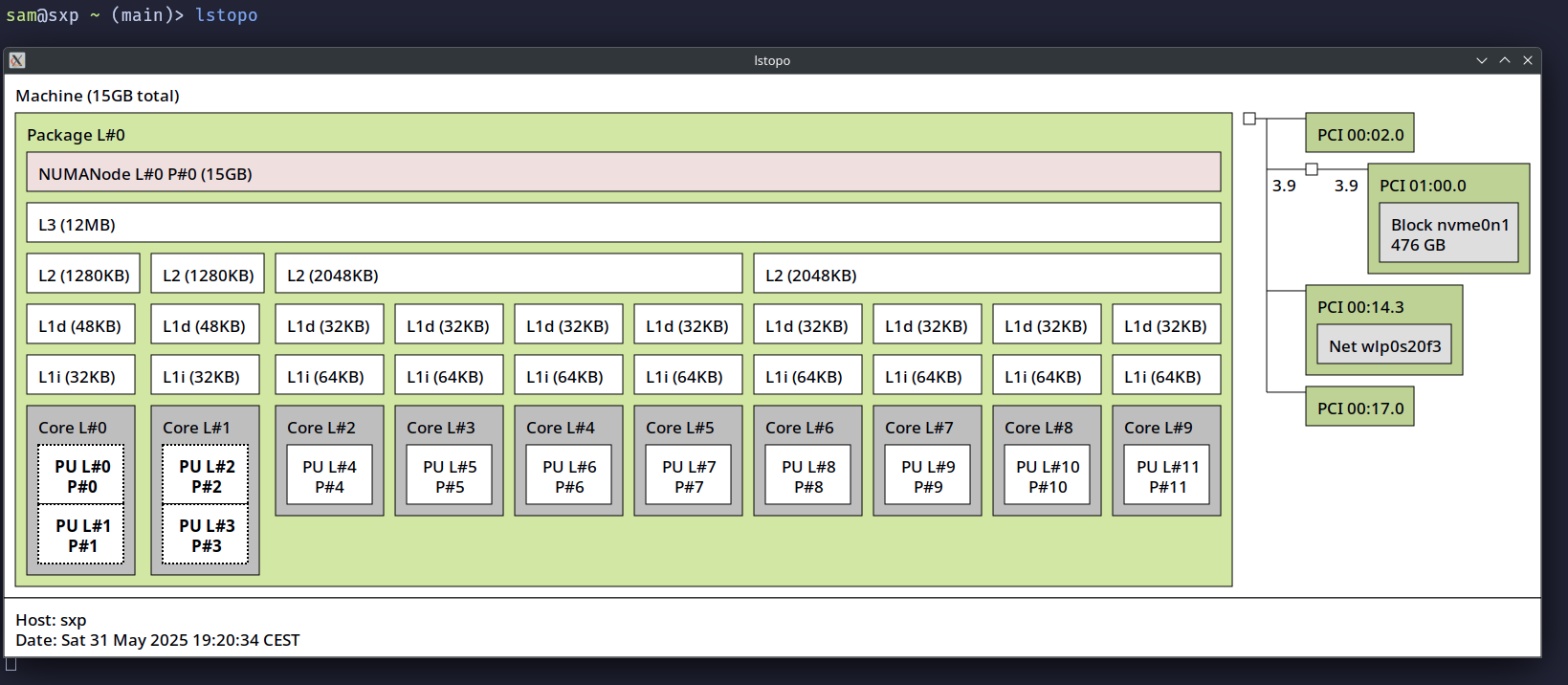
Task: Select processing unit PU L#3 P#3
Action: tap(206, 536)
